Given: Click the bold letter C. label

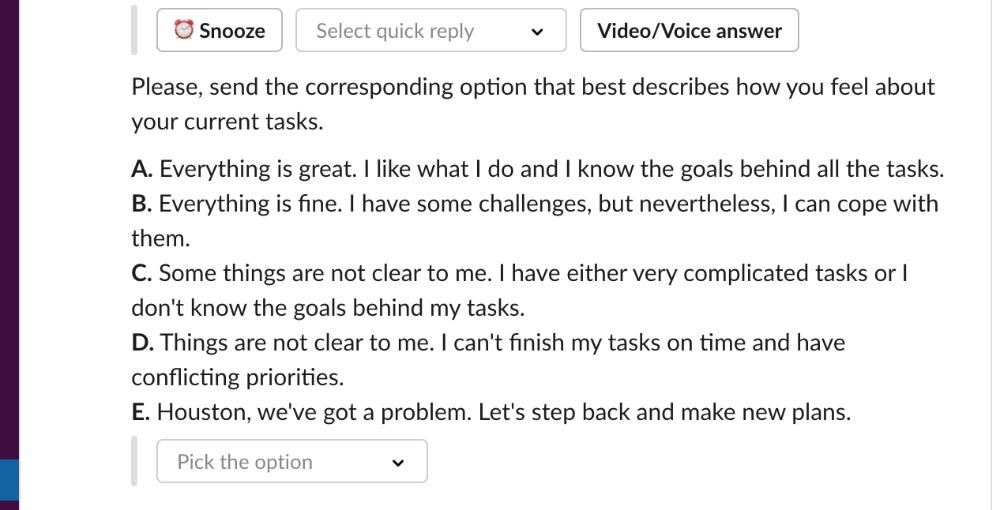Looking at the screenshot, I should (x=142, y=273).
